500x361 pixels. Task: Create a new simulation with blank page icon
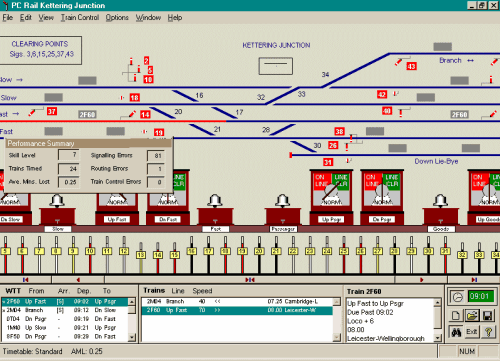pos(456,315)
